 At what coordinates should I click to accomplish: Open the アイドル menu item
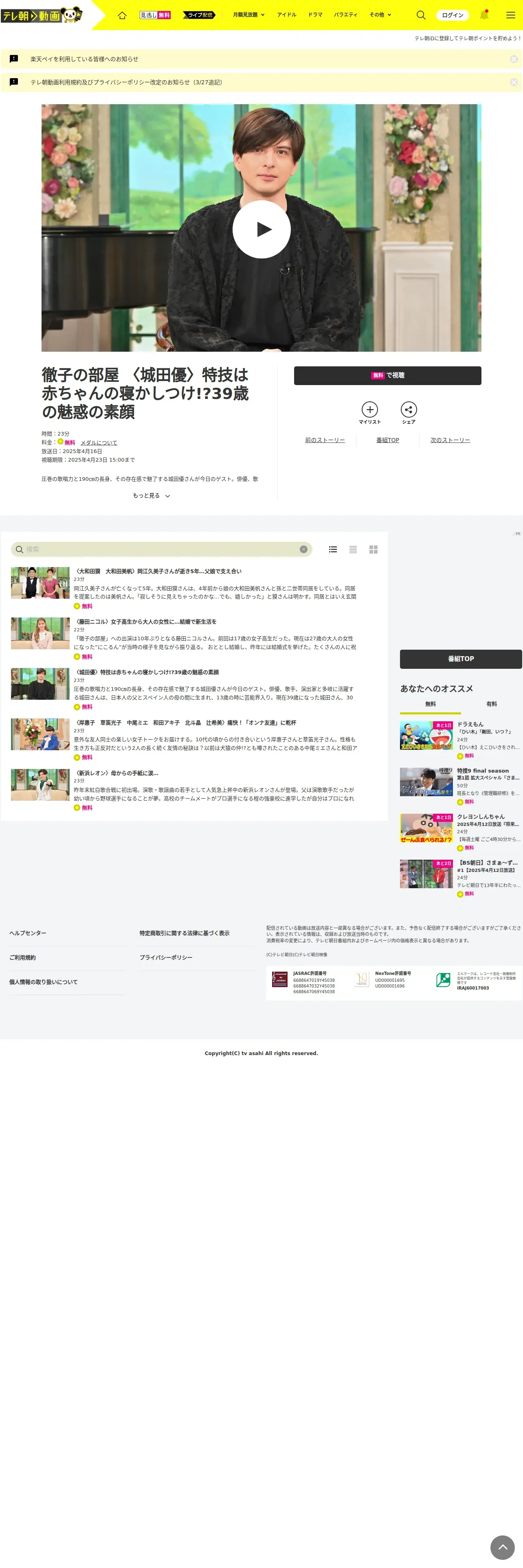coord(287,15)
